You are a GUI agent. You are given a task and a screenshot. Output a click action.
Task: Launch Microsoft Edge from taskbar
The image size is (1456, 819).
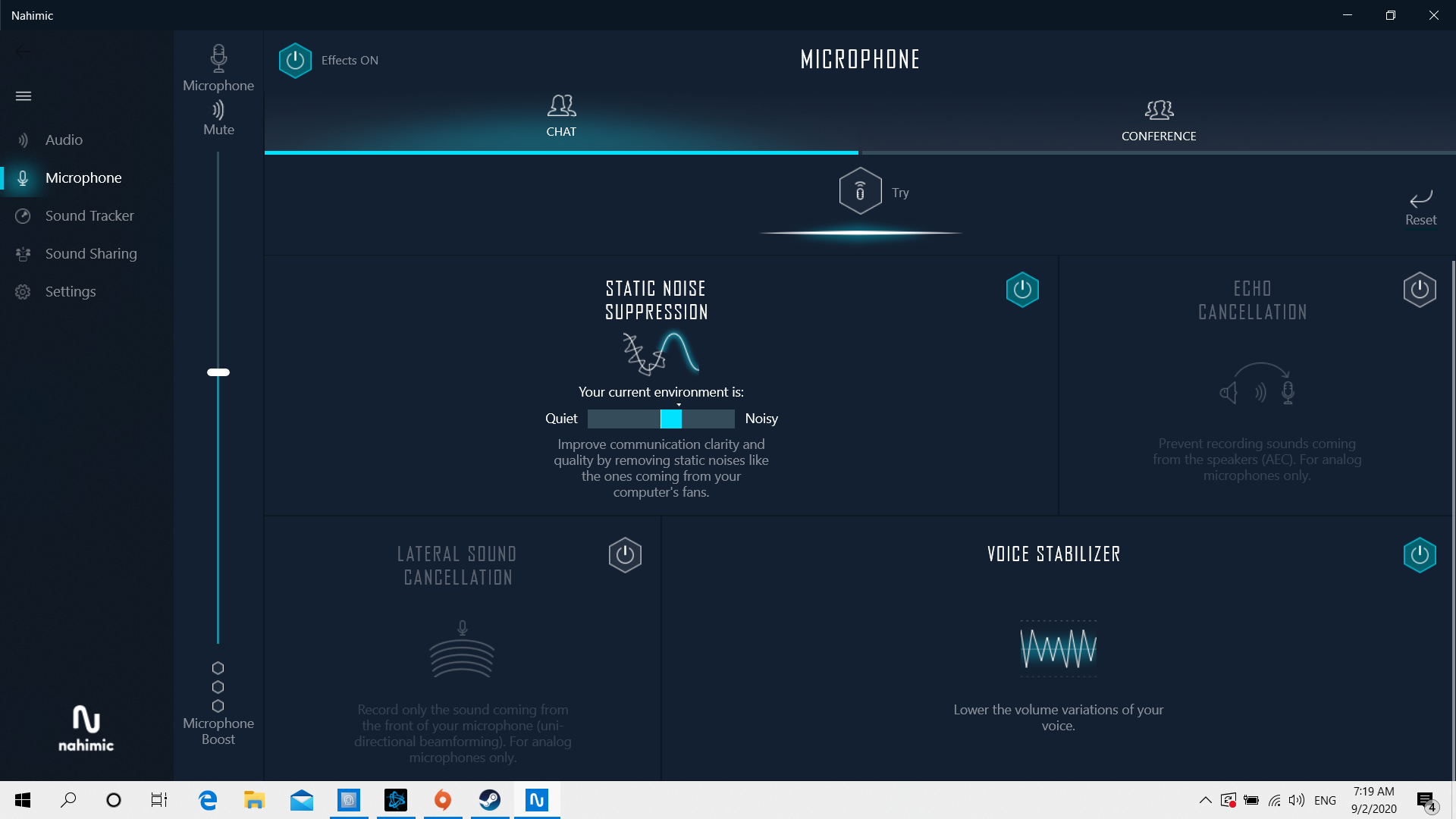coord(208,800)
